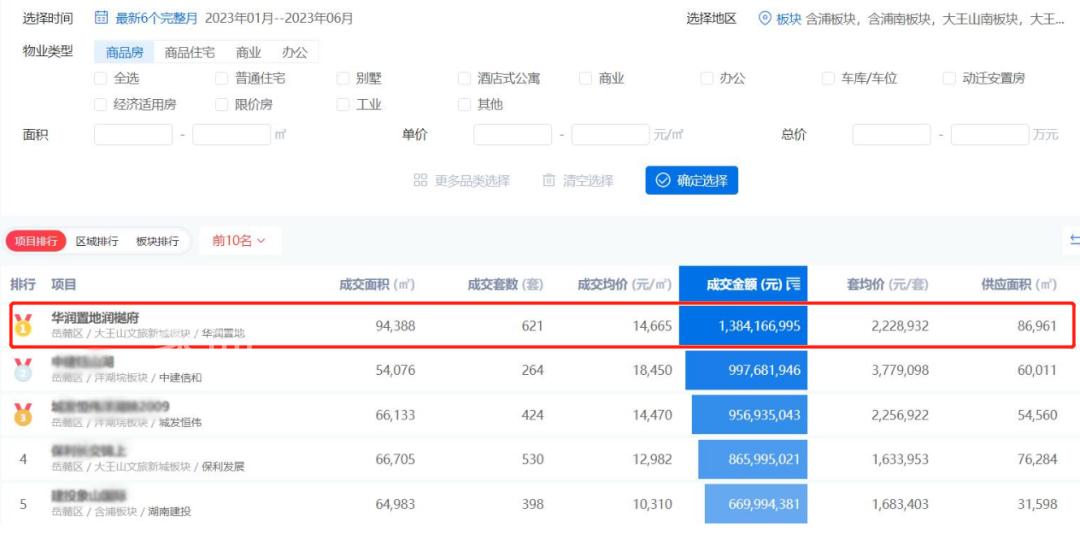Open the 前10名 ranking dropdown

(x=239, y=241)
